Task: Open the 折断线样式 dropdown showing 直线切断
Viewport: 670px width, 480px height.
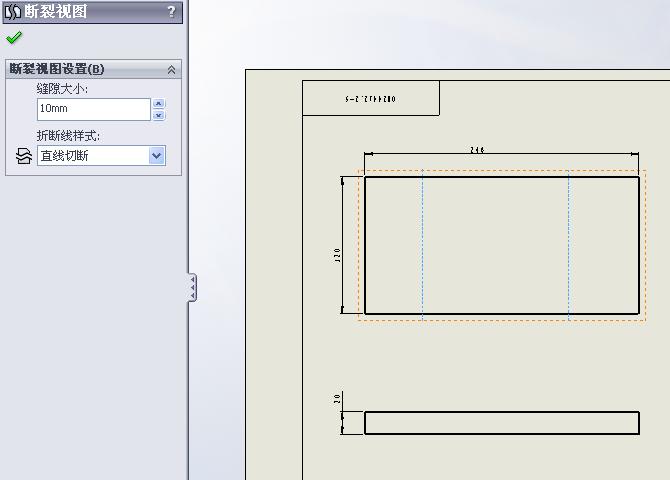Action: (101, 156)
